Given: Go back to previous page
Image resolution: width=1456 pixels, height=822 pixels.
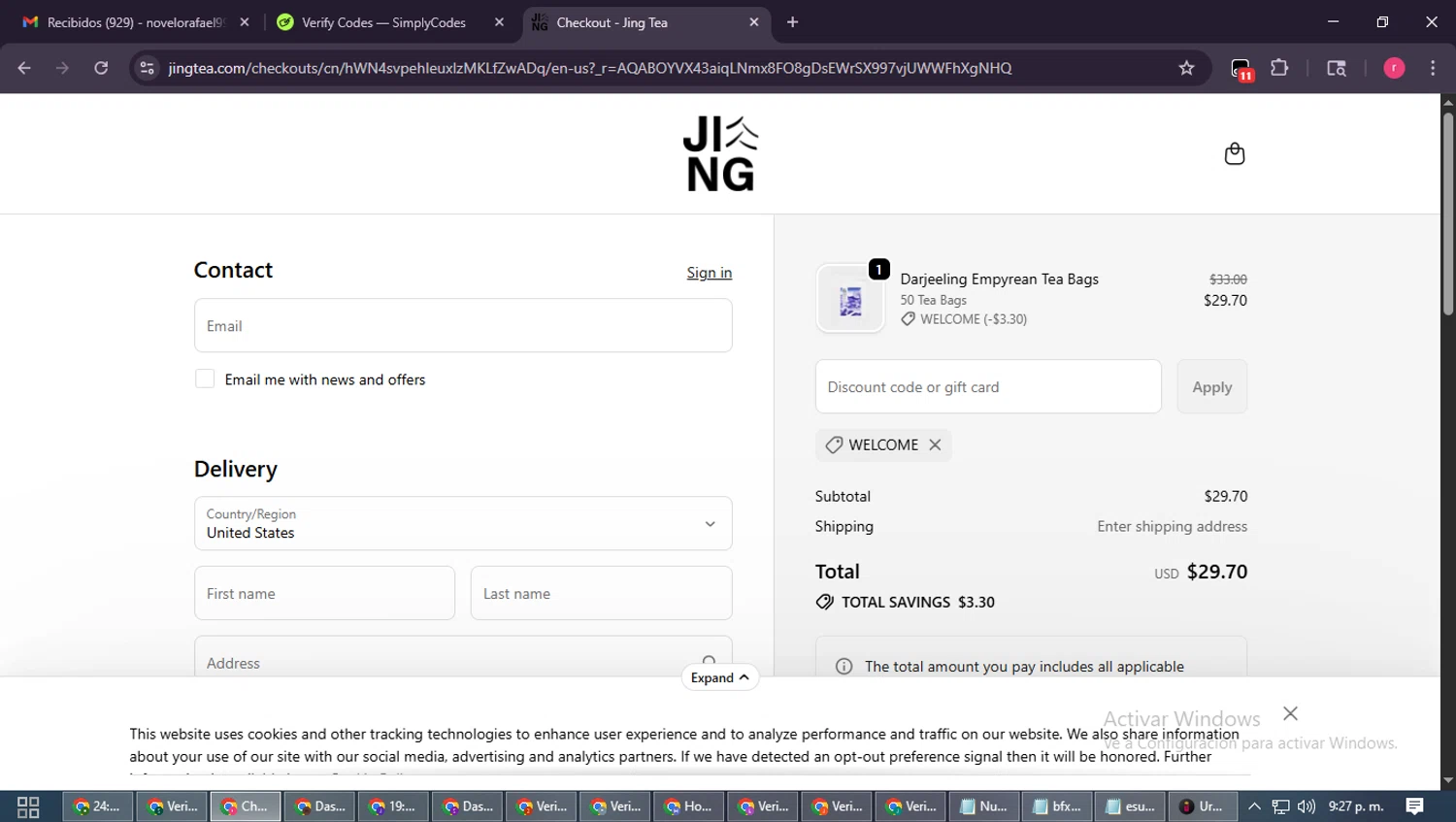Looking at the screenshot, I should pyautogui.click(x=24, y=68).
